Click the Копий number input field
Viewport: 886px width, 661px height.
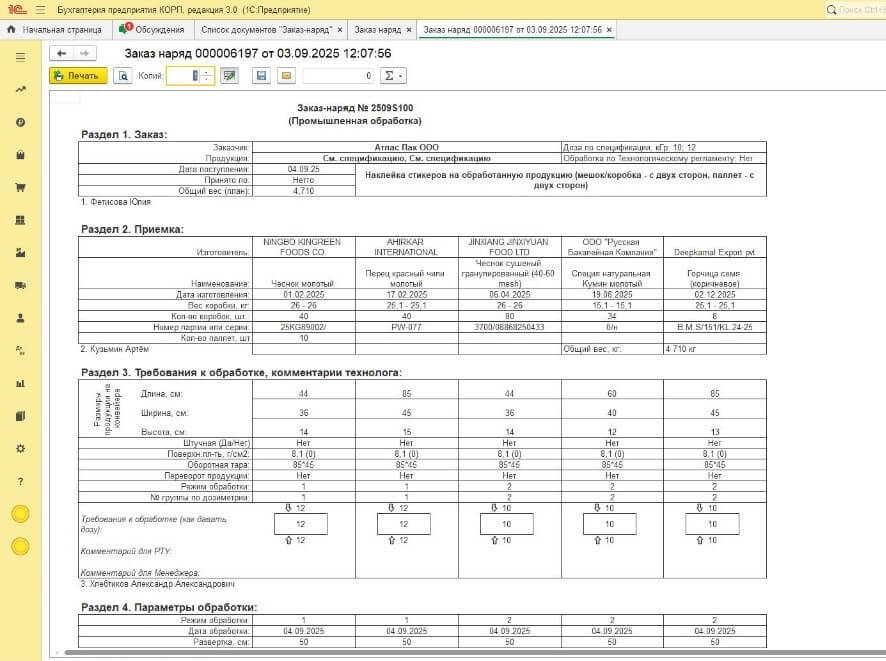pyautogui.click(x=184, y=76)
